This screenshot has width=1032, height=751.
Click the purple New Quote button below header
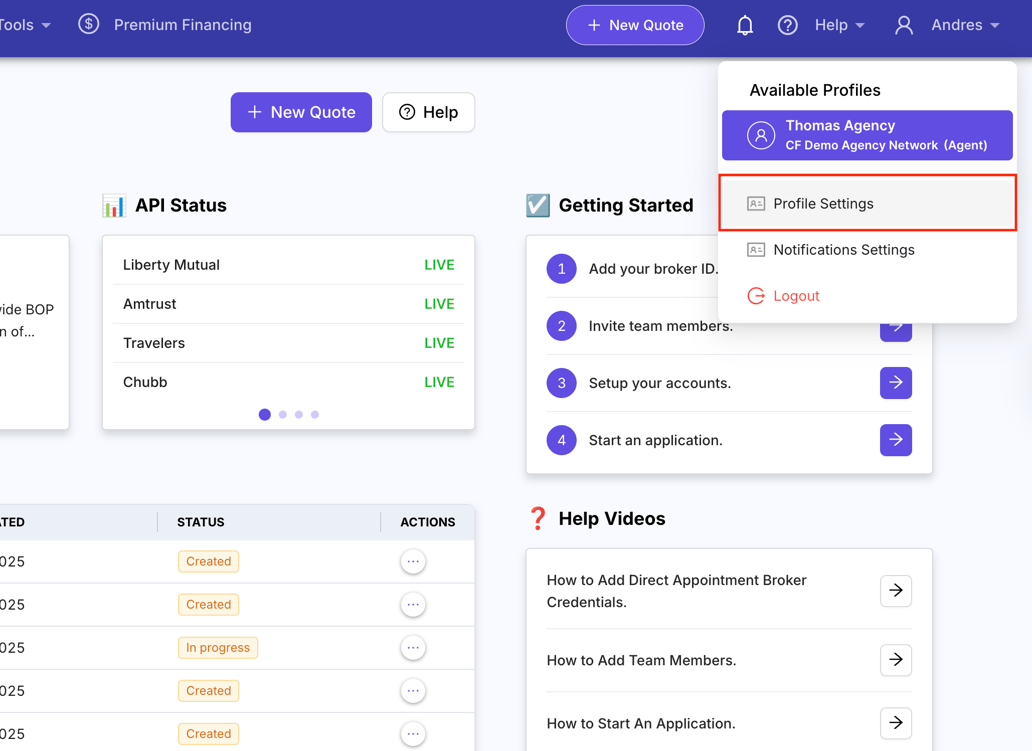301,112
